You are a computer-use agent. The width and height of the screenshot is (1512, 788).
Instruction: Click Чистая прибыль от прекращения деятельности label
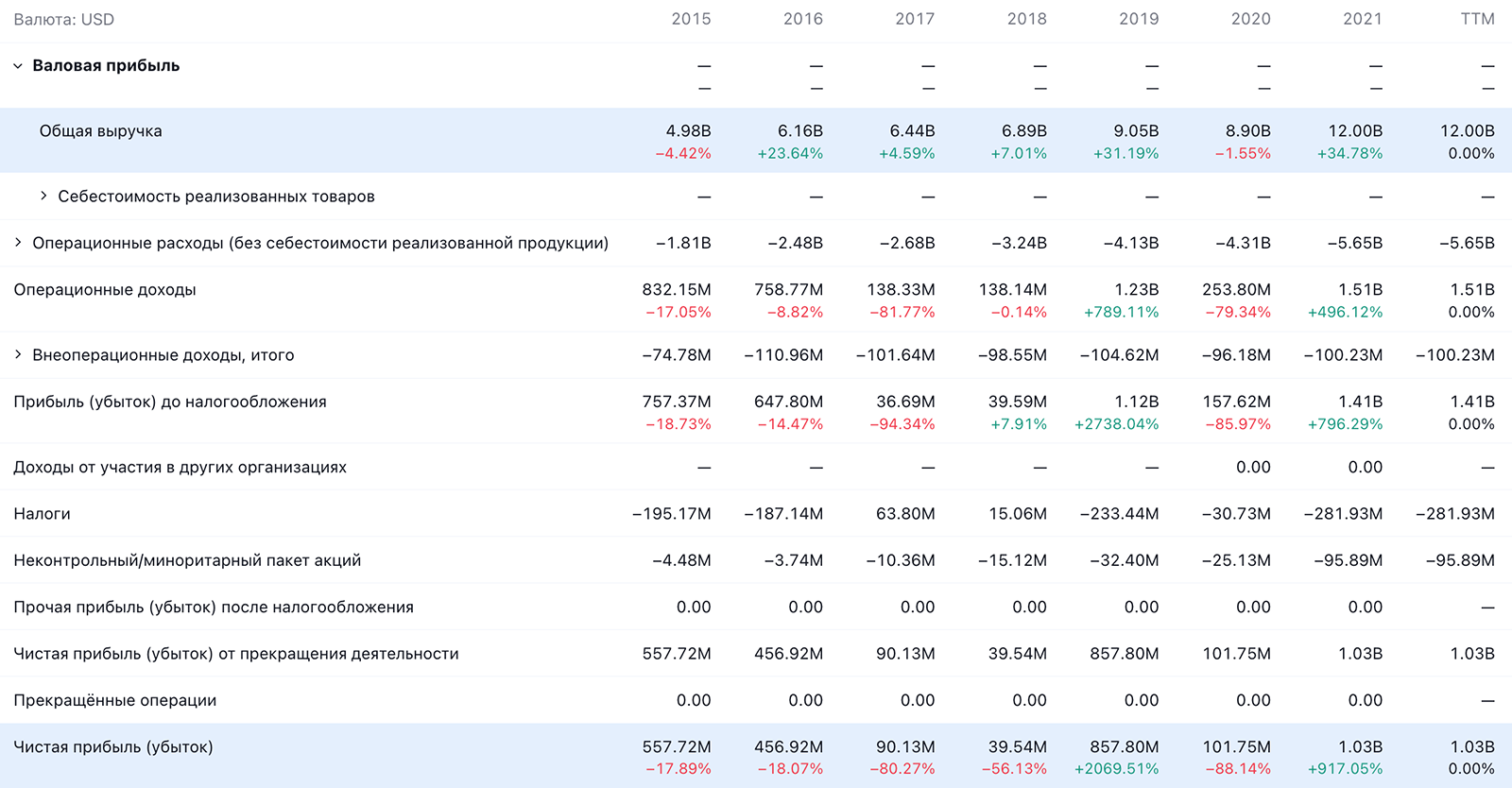(236, 654)
